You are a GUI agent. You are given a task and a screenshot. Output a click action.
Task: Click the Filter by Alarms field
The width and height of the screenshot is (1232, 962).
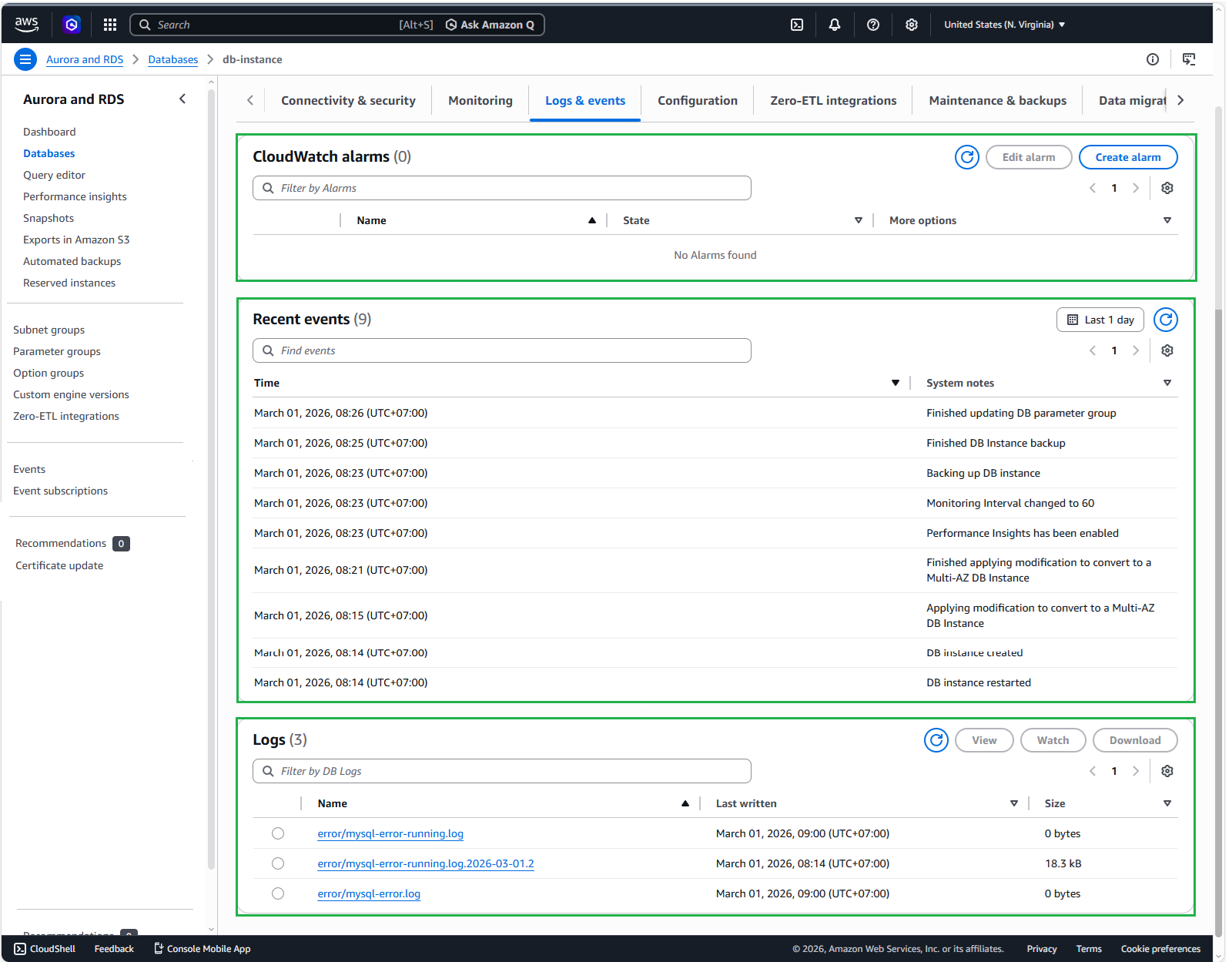click(x=502, y=188)
